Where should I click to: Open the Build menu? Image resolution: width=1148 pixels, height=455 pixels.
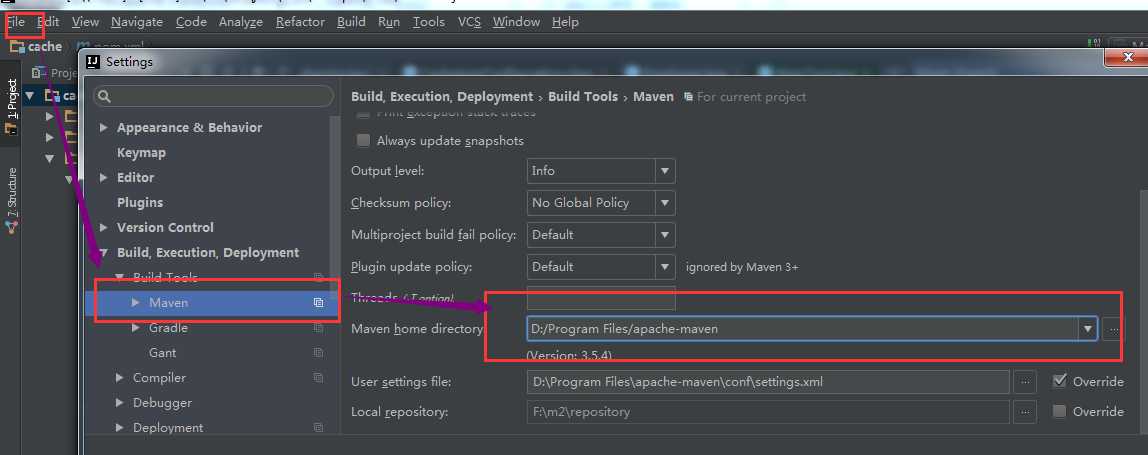pyautogui.click(x=351, y=22)
